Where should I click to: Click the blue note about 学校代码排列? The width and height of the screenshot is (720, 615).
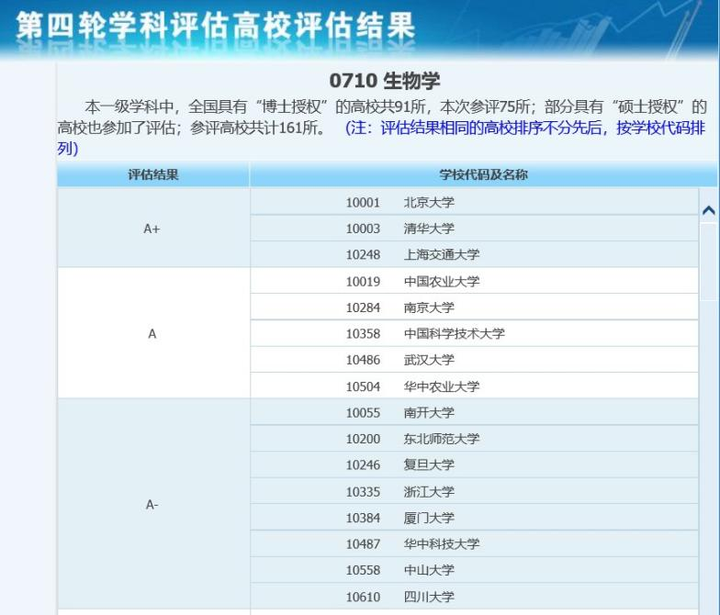(x=381, y=138)
